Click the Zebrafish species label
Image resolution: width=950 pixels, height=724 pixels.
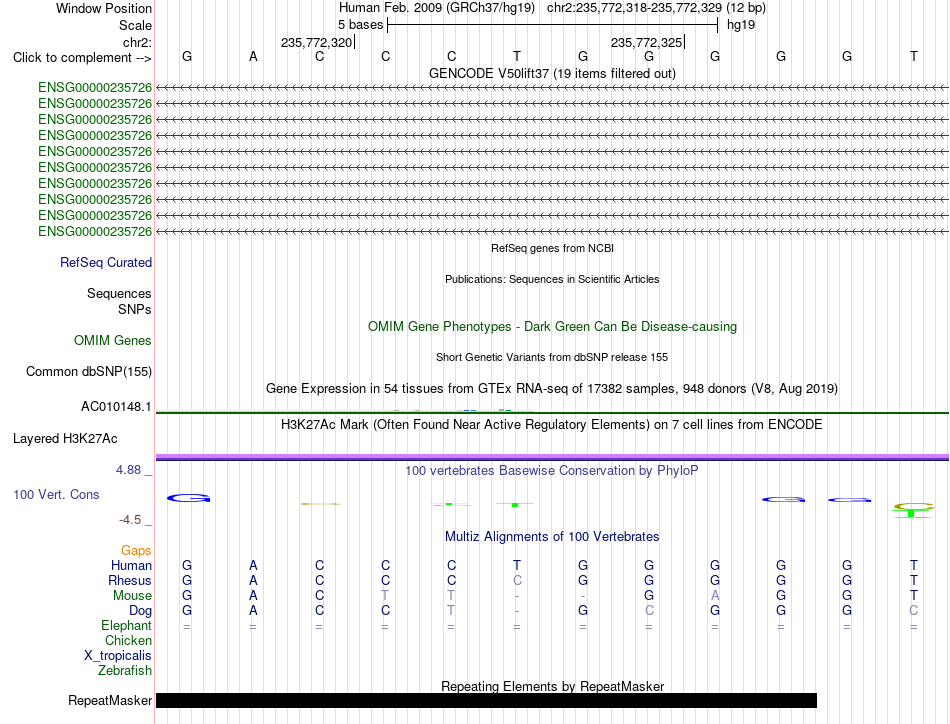coord(125,671)
